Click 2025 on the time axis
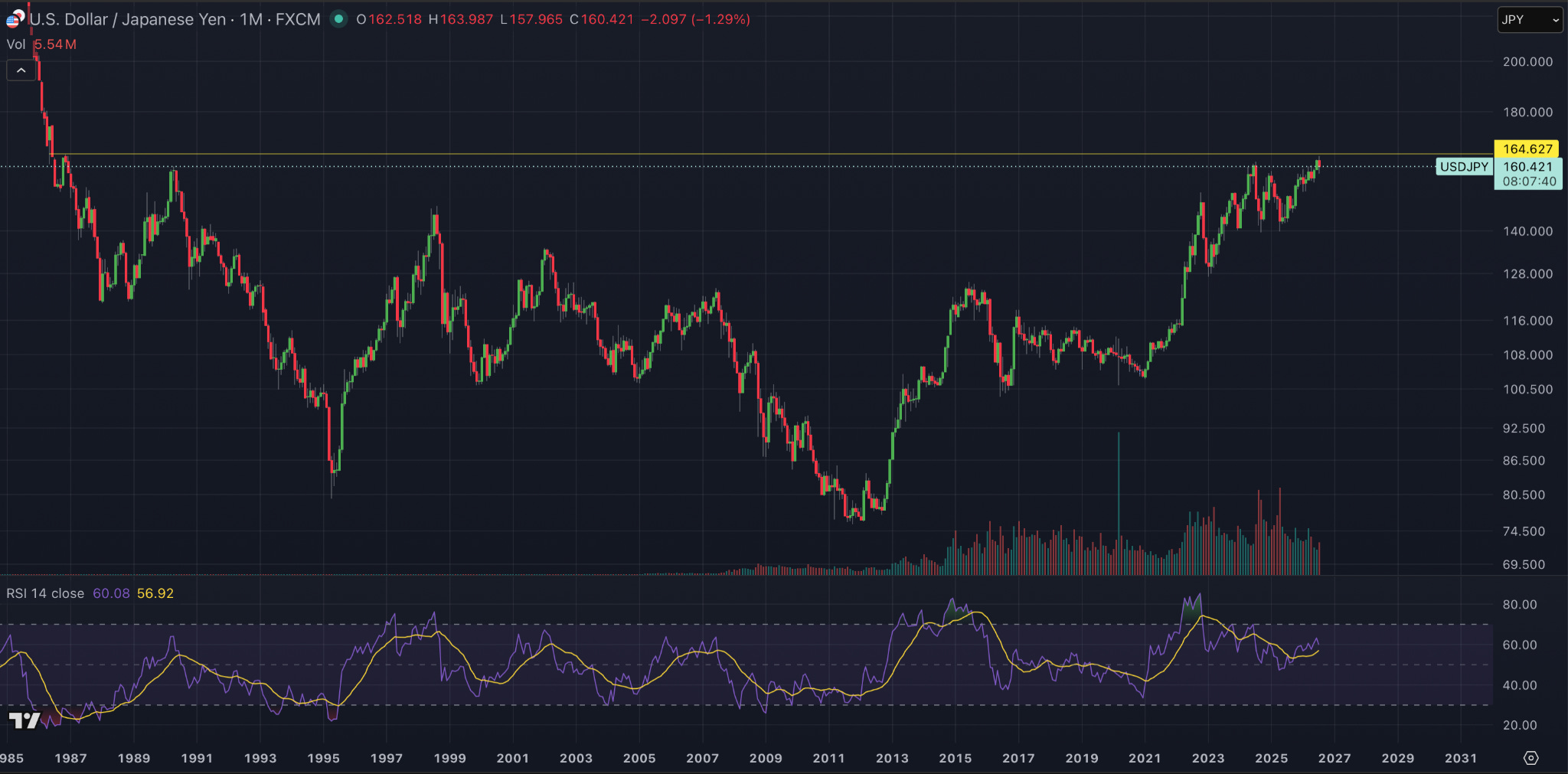 [1271, 758]
